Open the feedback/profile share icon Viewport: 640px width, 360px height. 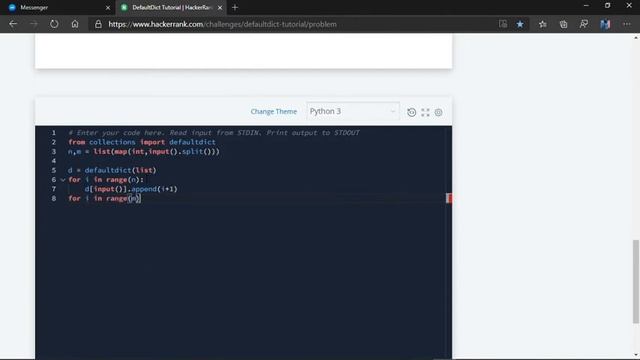point(584,24)
